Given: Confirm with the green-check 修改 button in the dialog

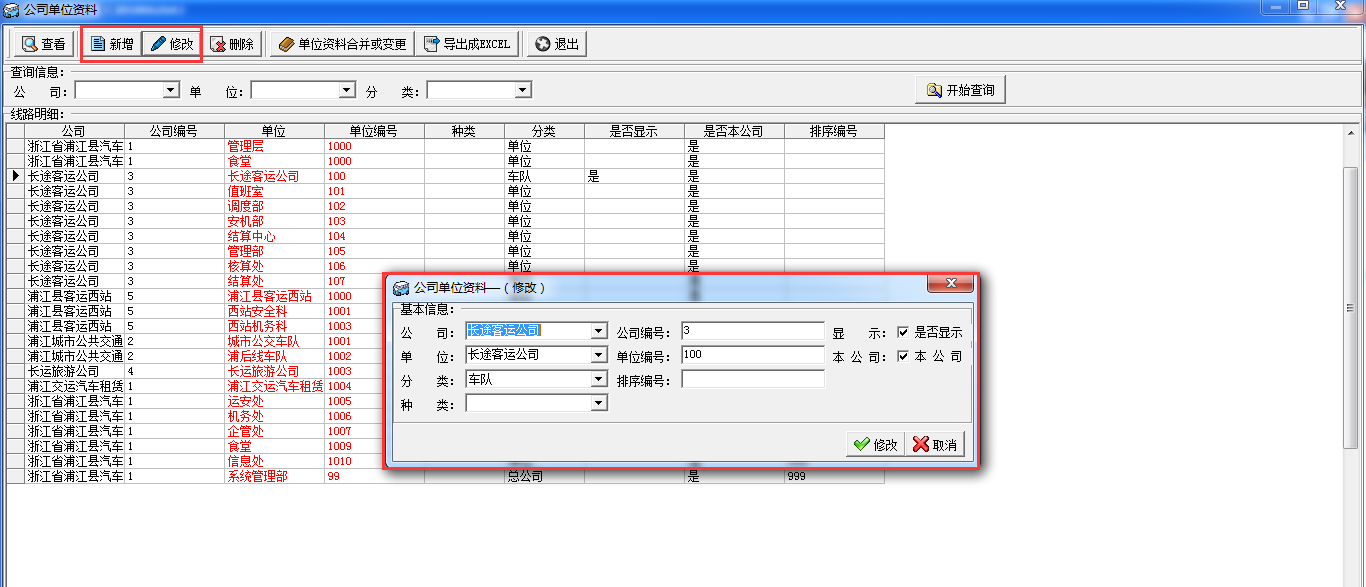Looking at the screenshot, I should click(x=875, y=445).
